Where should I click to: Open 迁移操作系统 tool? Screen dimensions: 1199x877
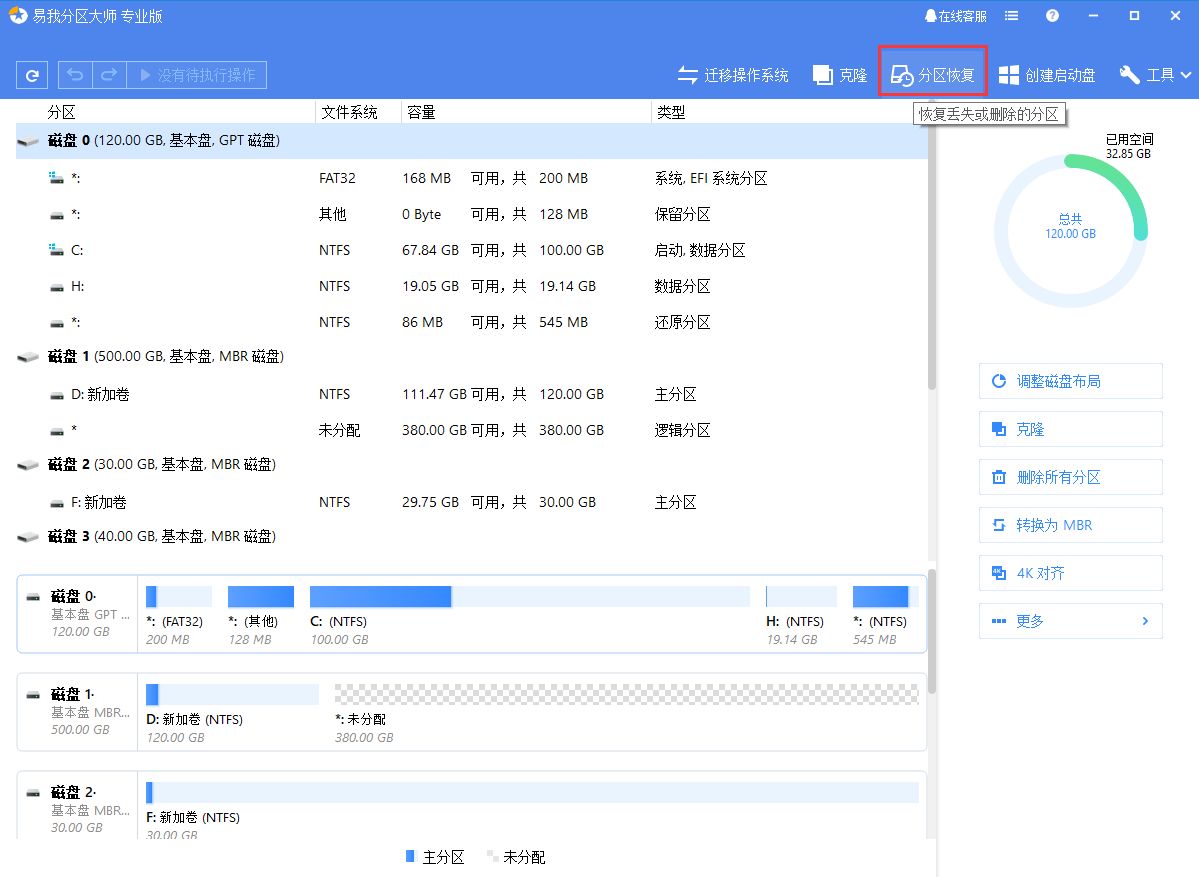(733, 75)
